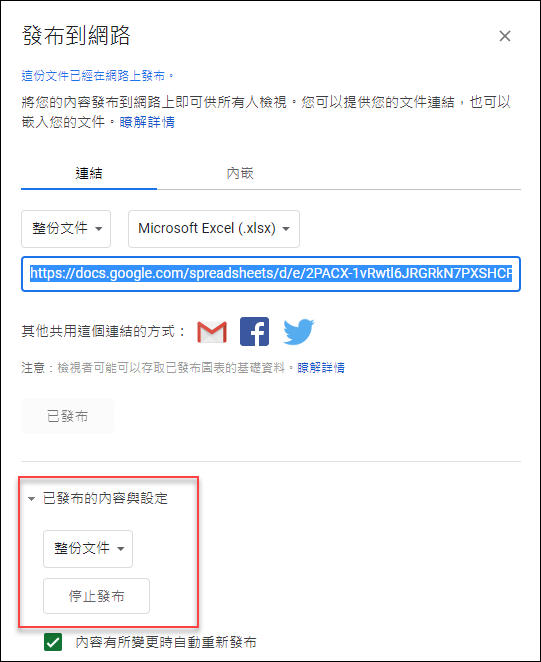Share the link on Facebook
The image size is (541, 662).
pos(254,331)
